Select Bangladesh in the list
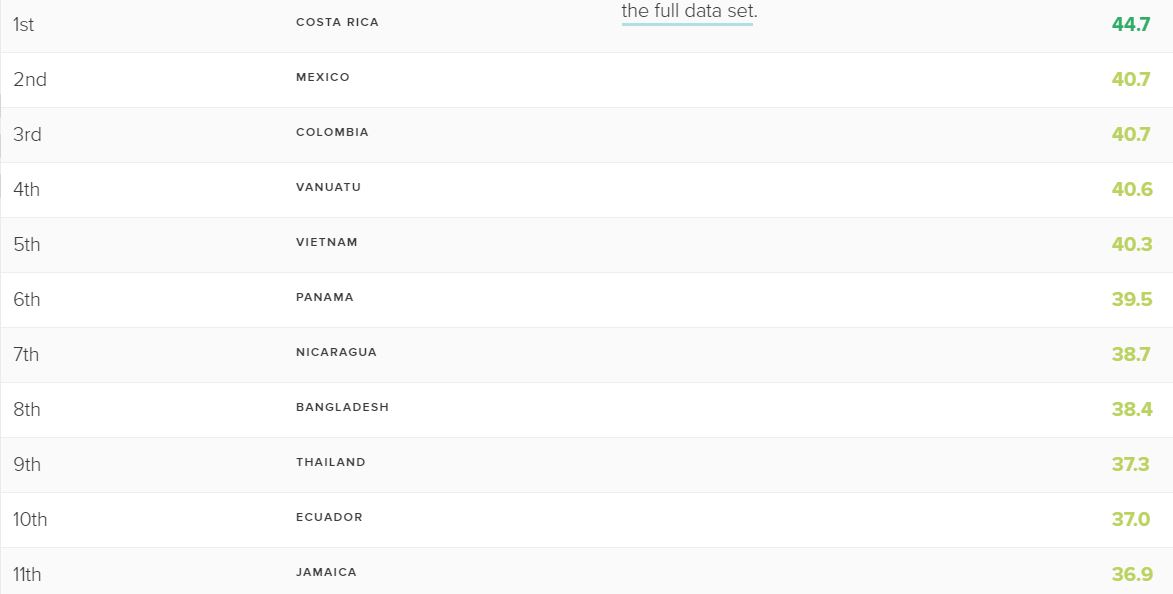 342,407
